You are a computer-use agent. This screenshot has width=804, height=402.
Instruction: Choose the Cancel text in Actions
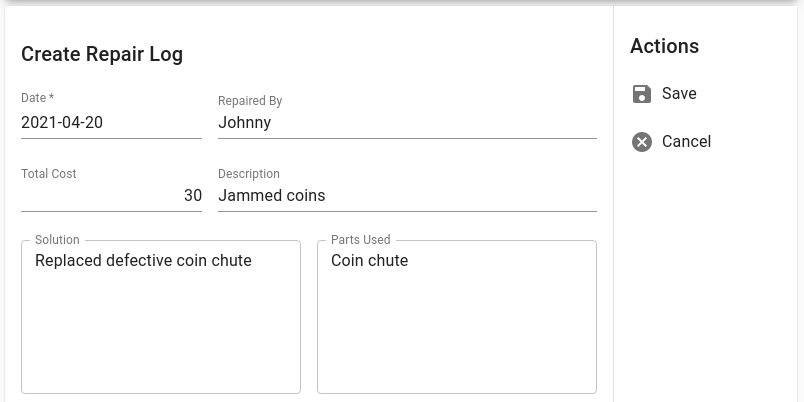tap(686, 142)
